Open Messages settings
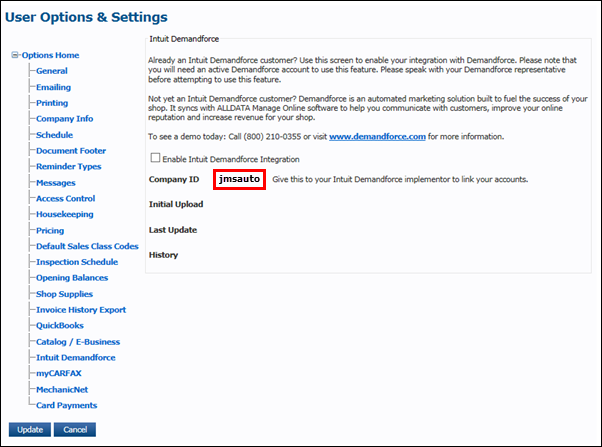This screenshot has height=447, width=602. 56,183
